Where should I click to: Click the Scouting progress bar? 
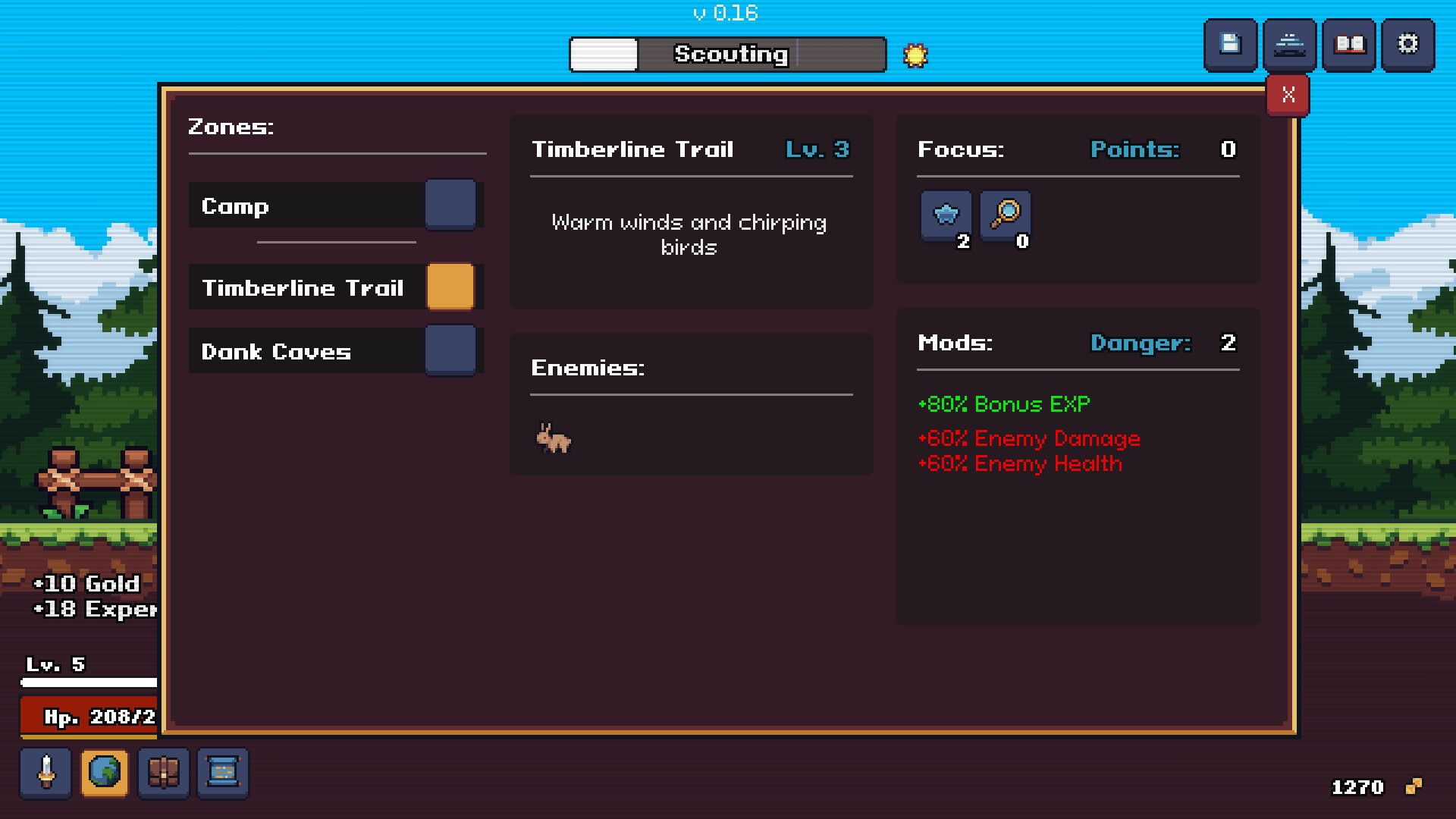pos(728,55)
